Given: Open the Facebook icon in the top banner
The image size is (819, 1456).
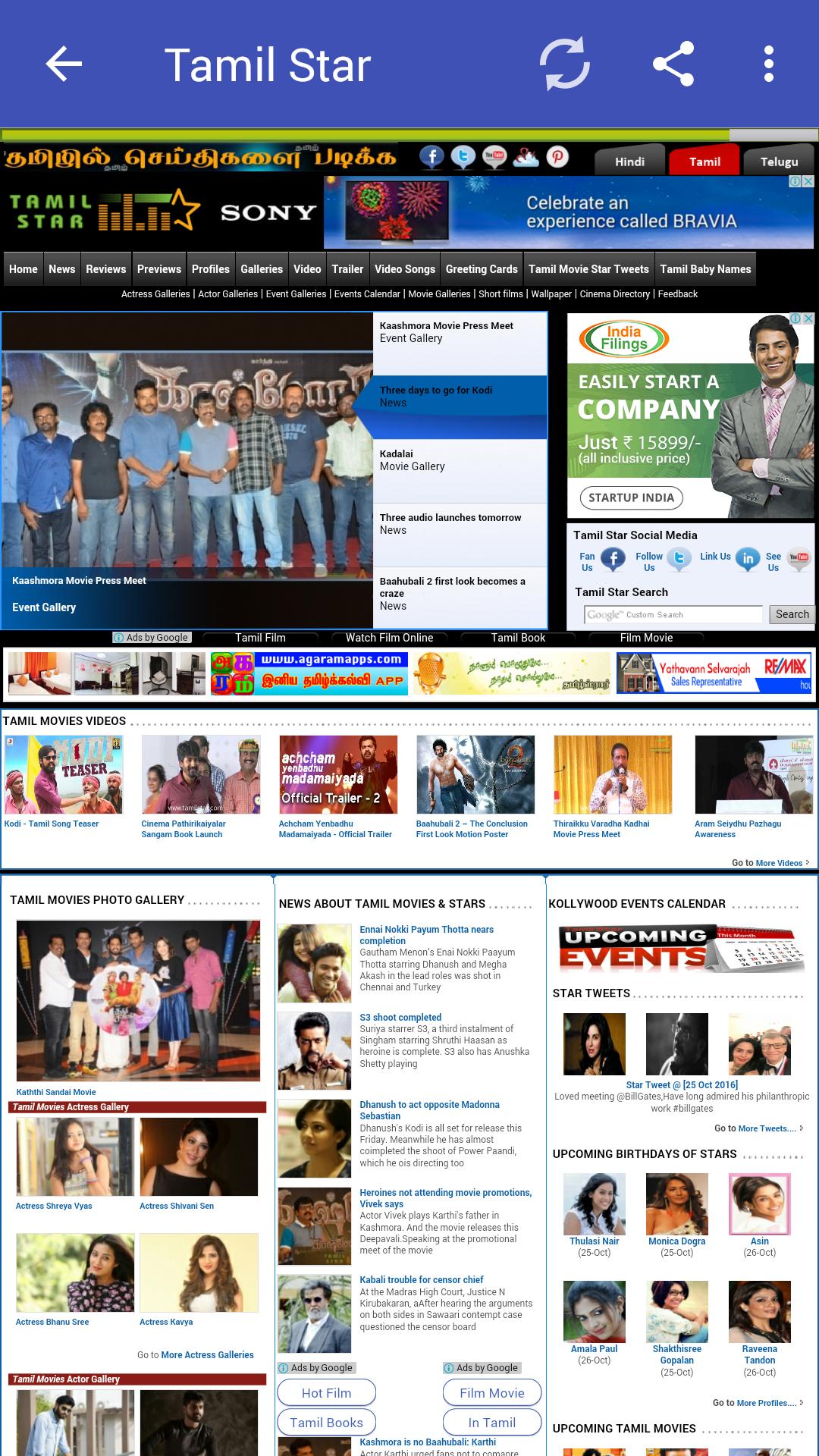Looking at the screenshot, I should 432,157.
